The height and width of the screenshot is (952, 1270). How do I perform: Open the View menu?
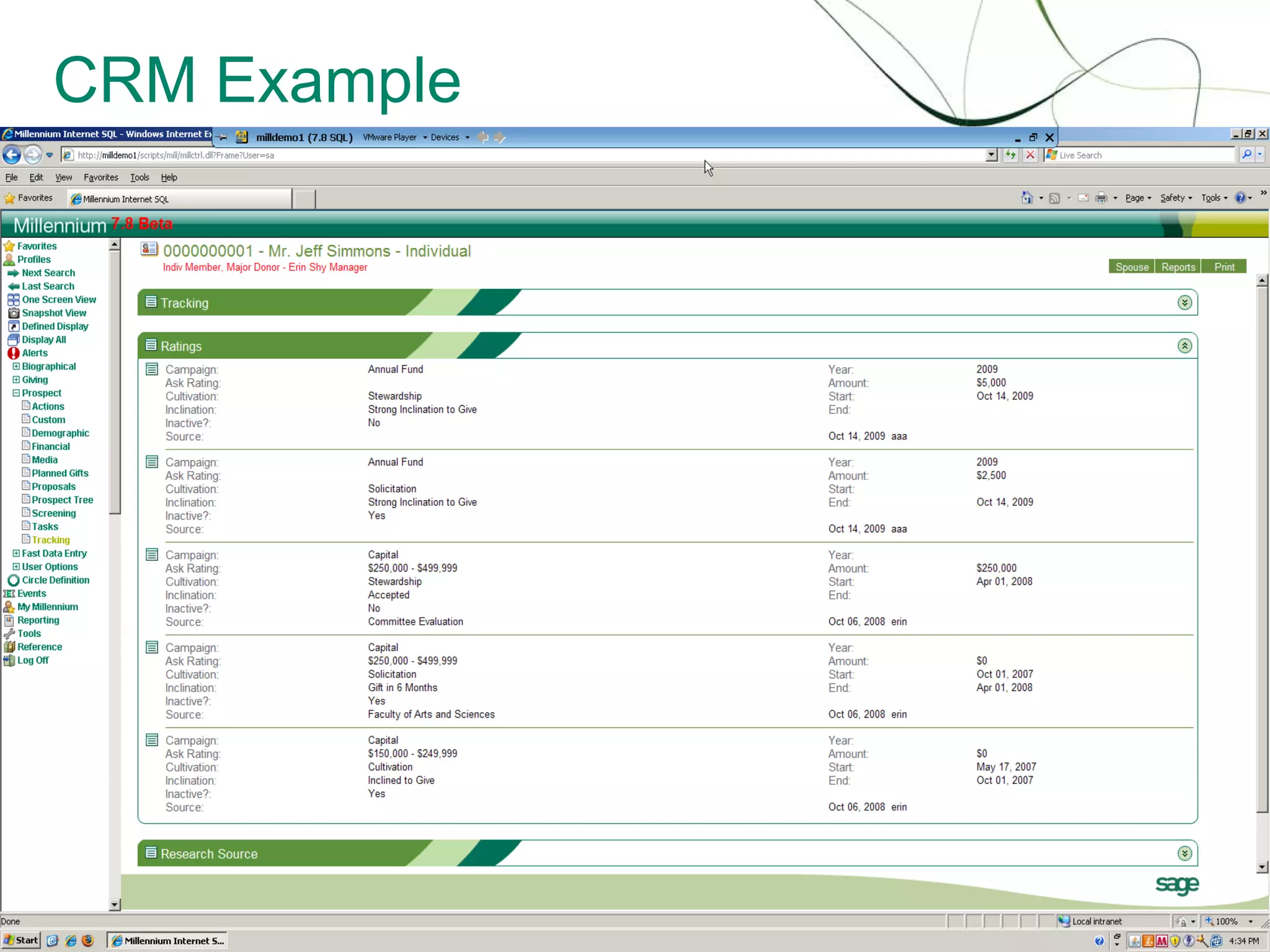coord(63,177)
